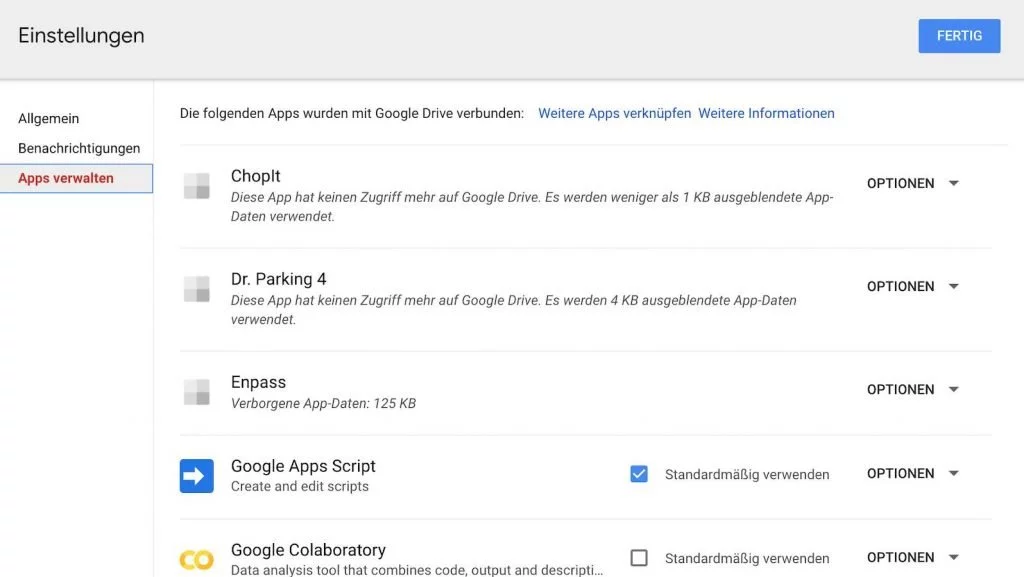Click 'Die folgenden Apps wurden mit Google Drive verbunden' text
This screenshot has width=1024, height=577.
pyautogui.click(x=351, y=114)
